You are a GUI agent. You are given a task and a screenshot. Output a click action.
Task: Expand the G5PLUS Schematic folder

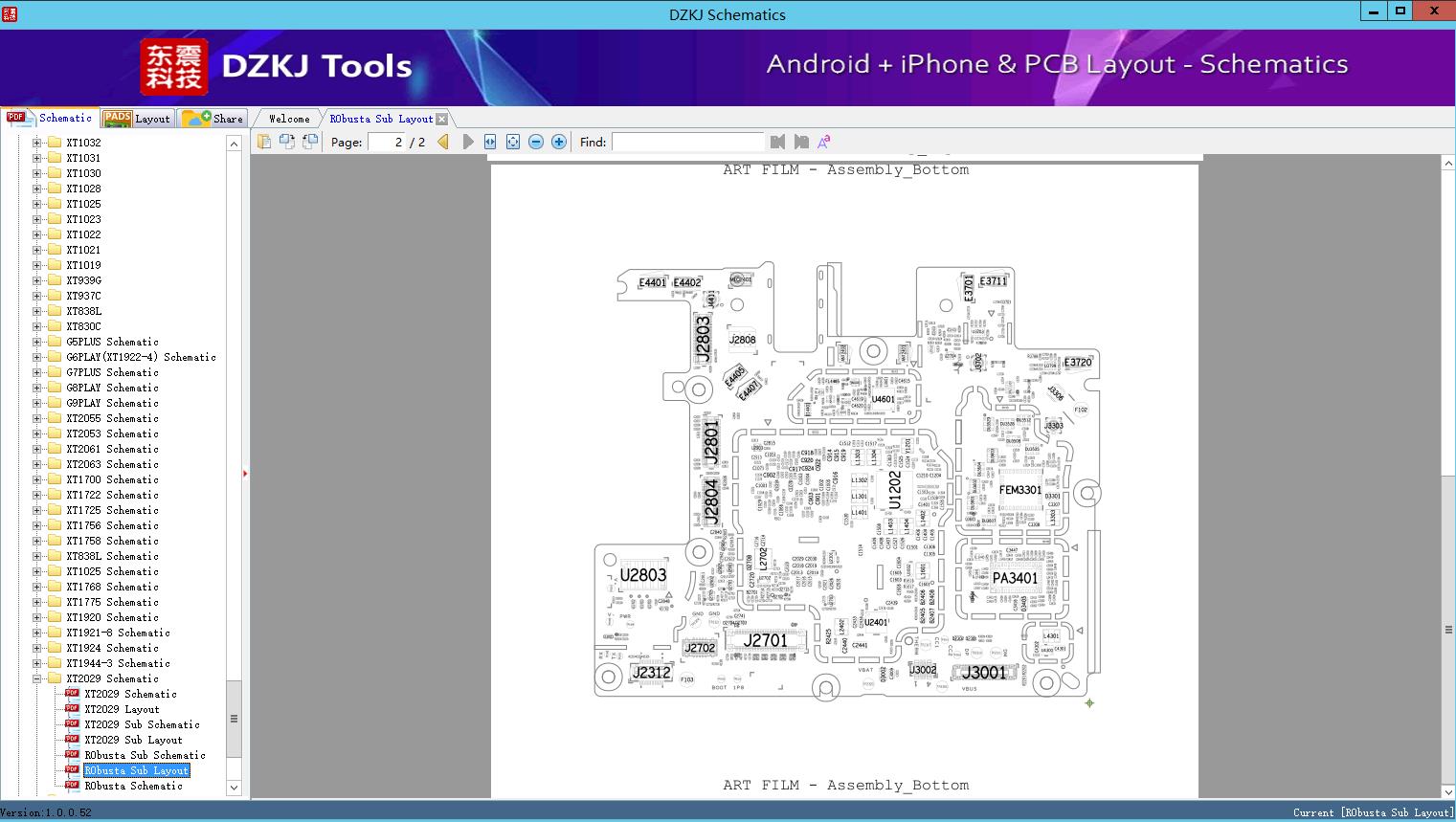pyautogui.click(x=37, y=342)
